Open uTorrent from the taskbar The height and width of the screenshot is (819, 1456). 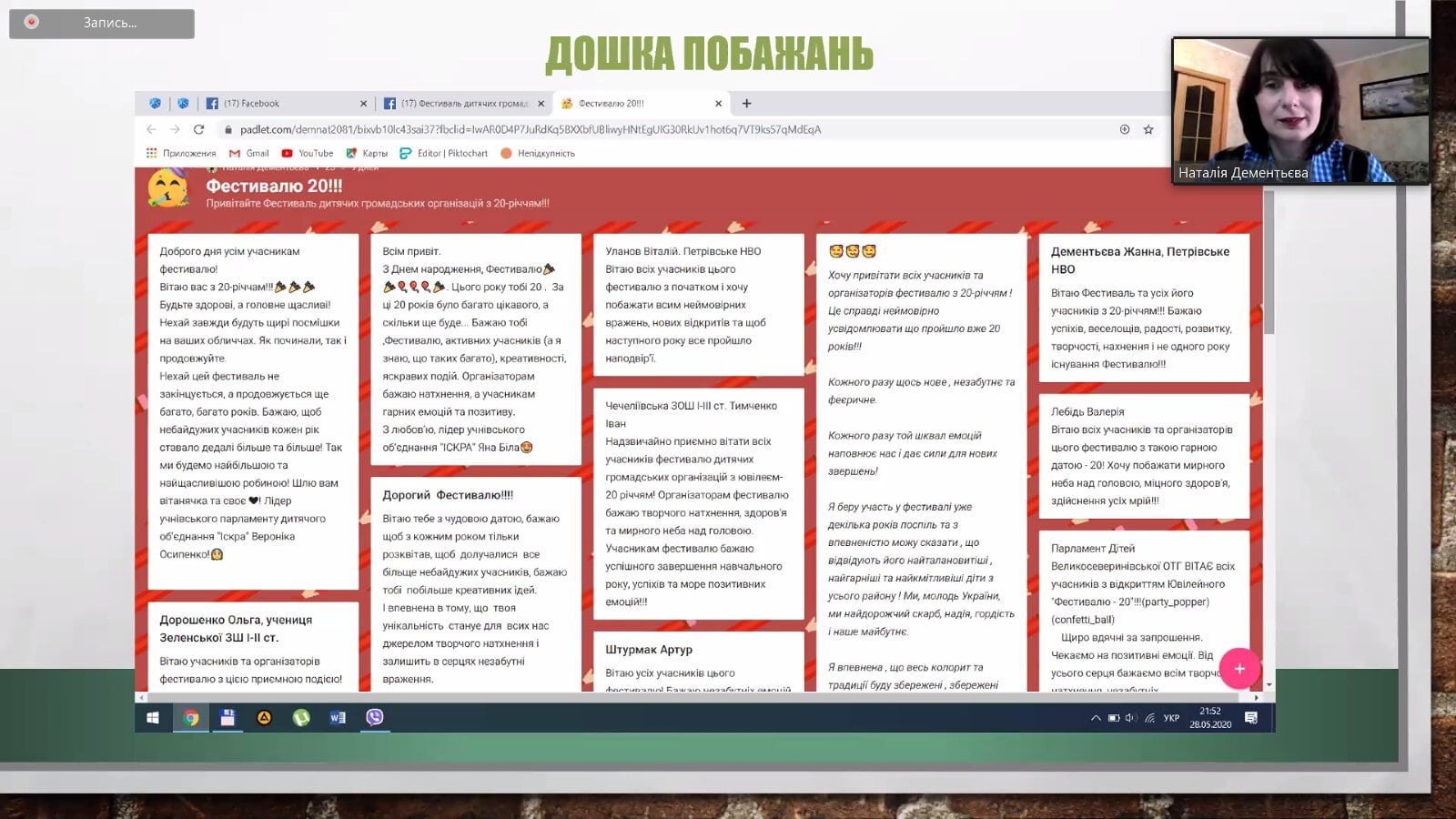coord(301,717)
